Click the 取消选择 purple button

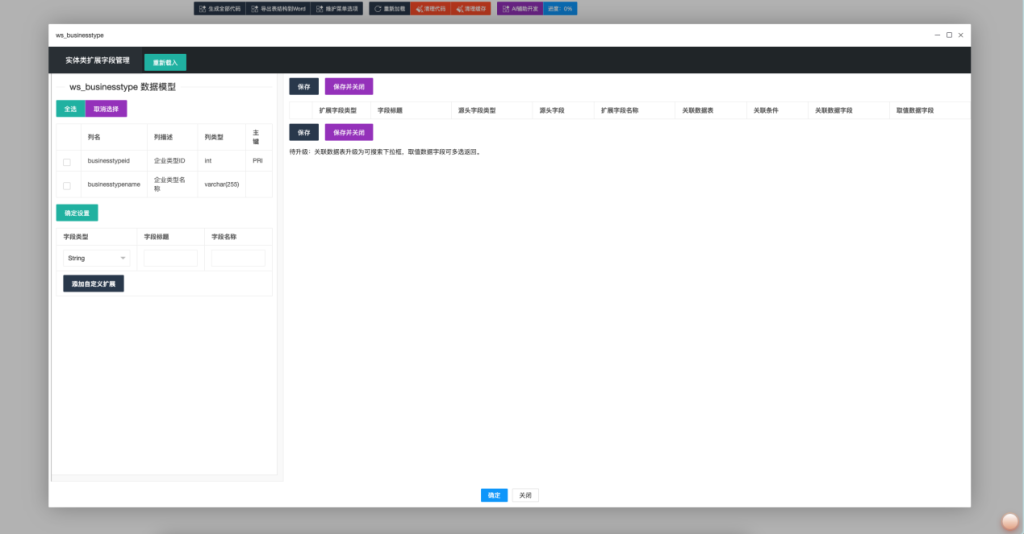106,109
